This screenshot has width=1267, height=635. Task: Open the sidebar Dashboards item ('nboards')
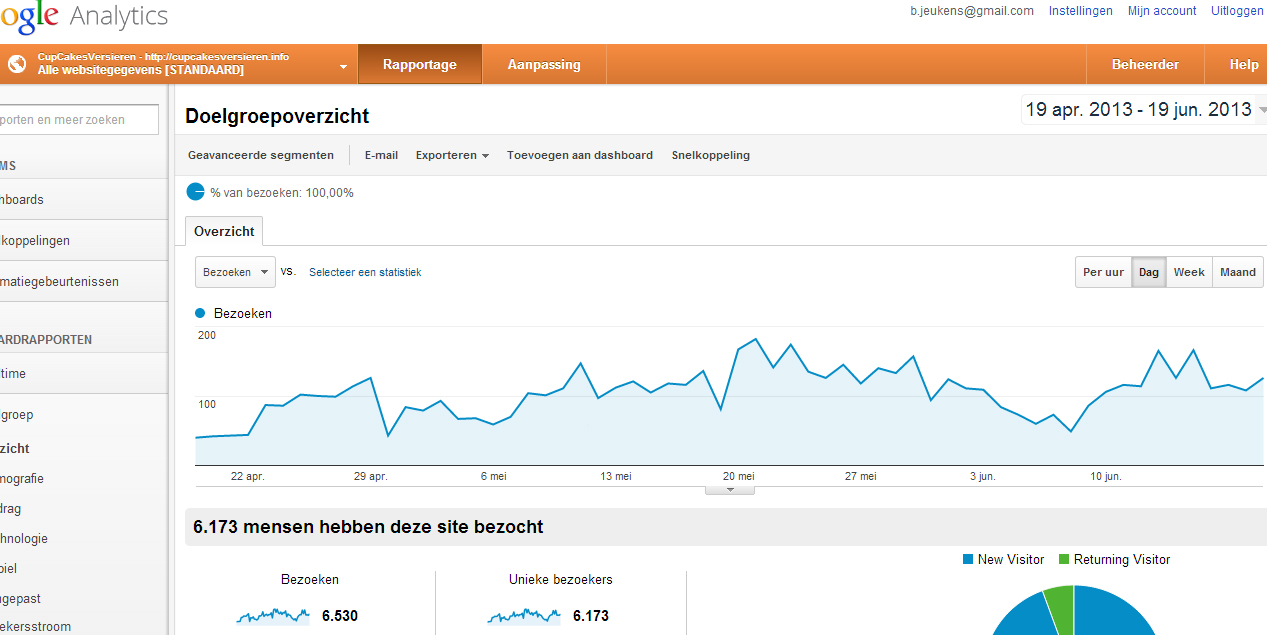point(84,199)
